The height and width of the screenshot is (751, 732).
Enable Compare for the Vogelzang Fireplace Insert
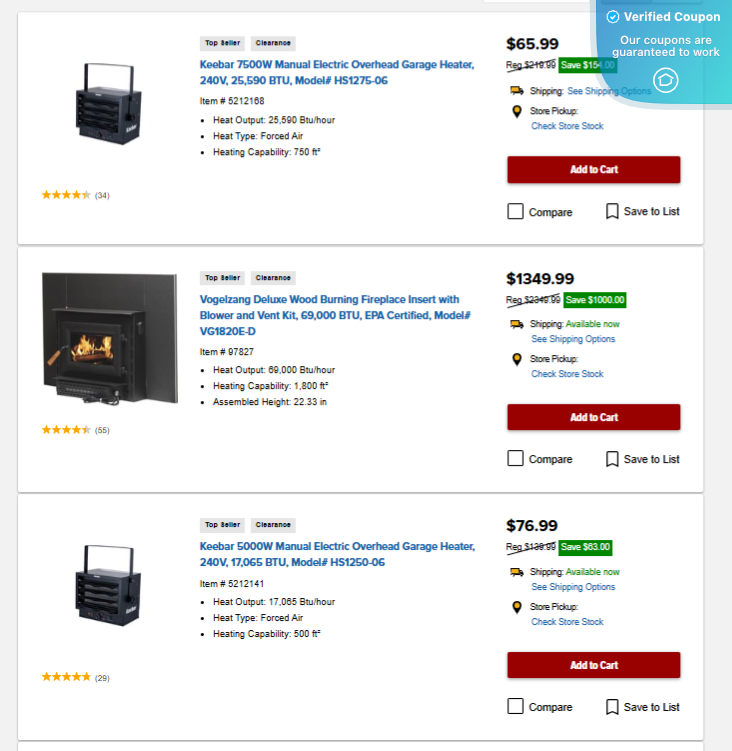(x=516, y=459)
